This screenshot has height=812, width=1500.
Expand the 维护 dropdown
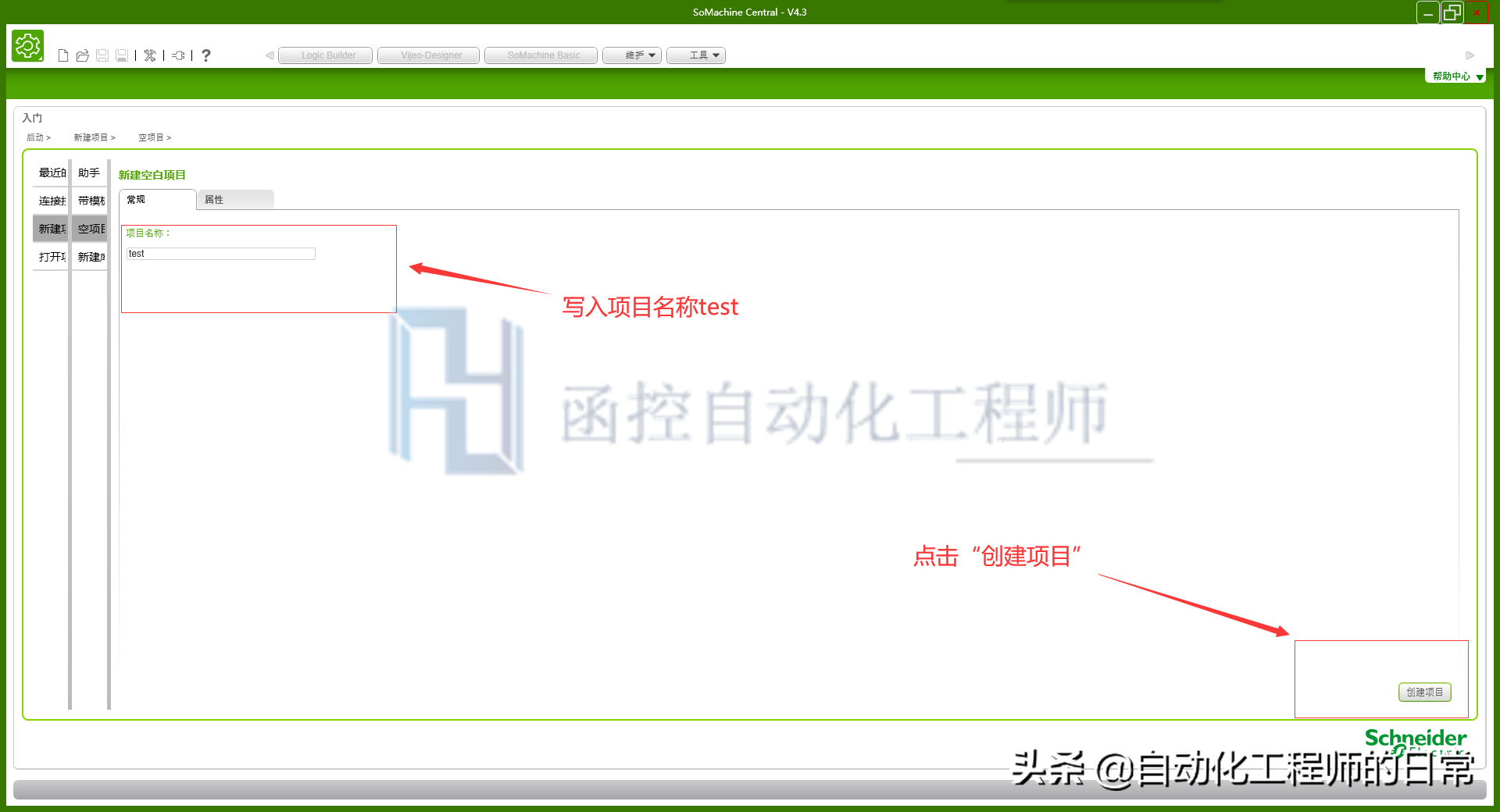632,55
